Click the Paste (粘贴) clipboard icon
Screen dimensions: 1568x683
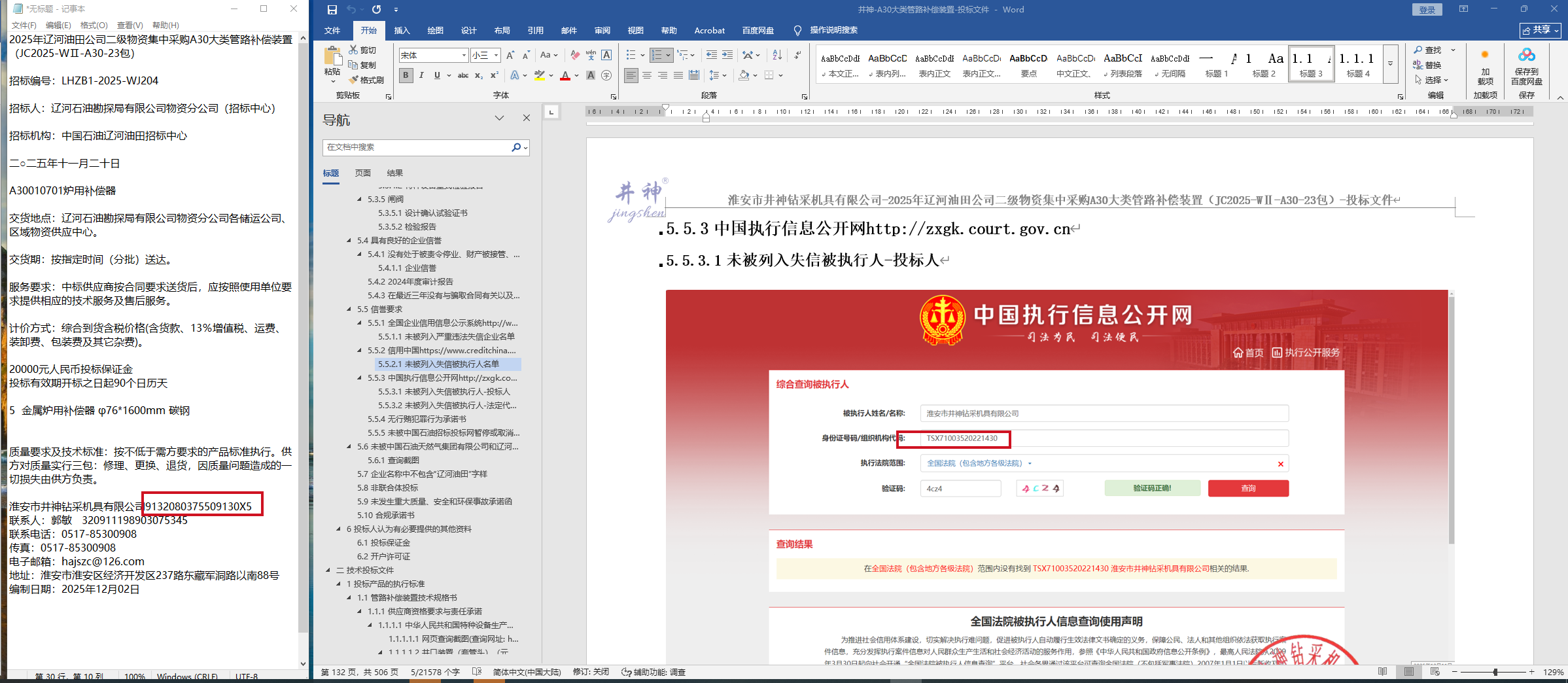click(332, 57)
